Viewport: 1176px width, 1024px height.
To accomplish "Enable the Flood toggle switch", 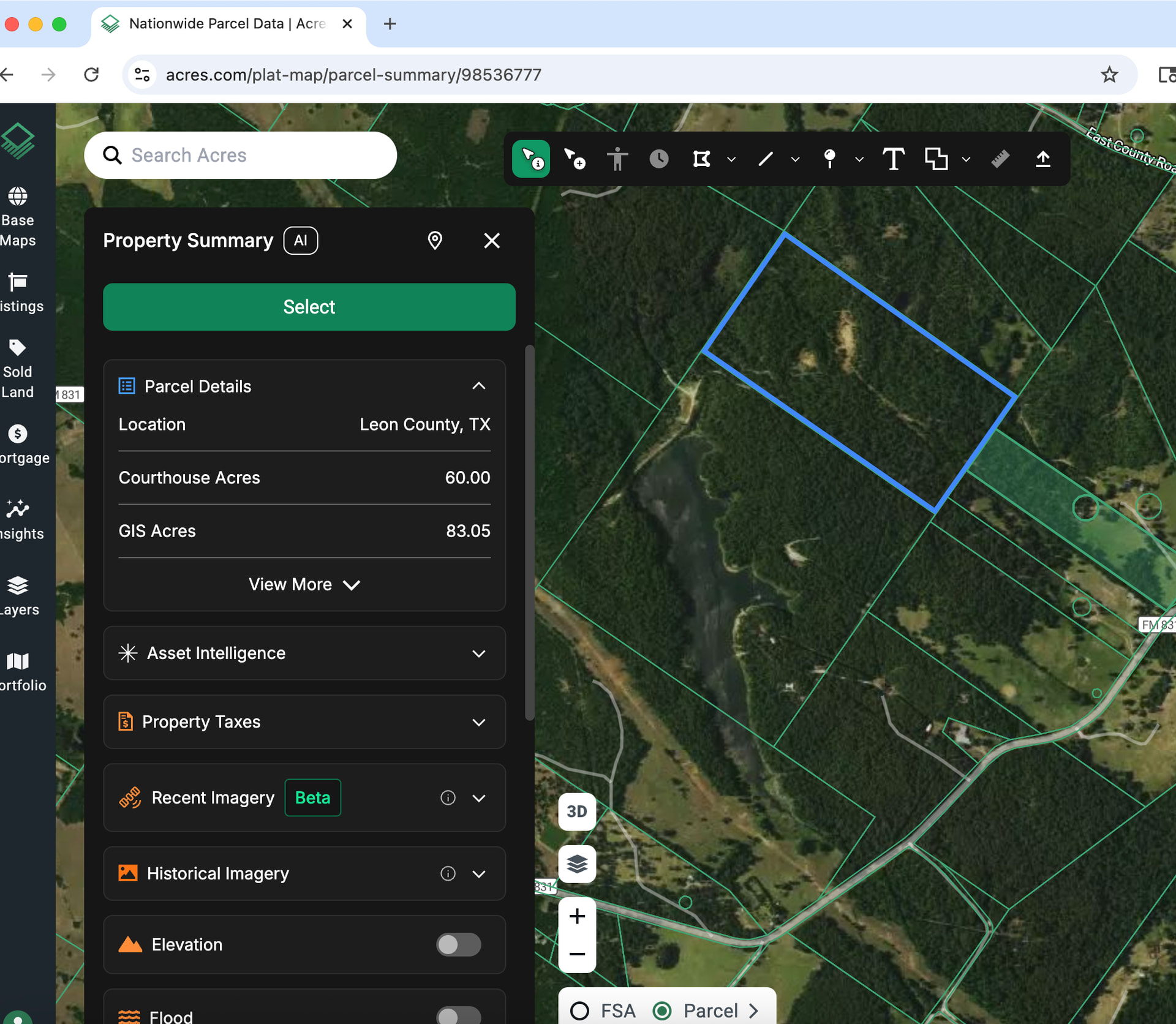I will pyautogui.click(x=458, y=1015).
